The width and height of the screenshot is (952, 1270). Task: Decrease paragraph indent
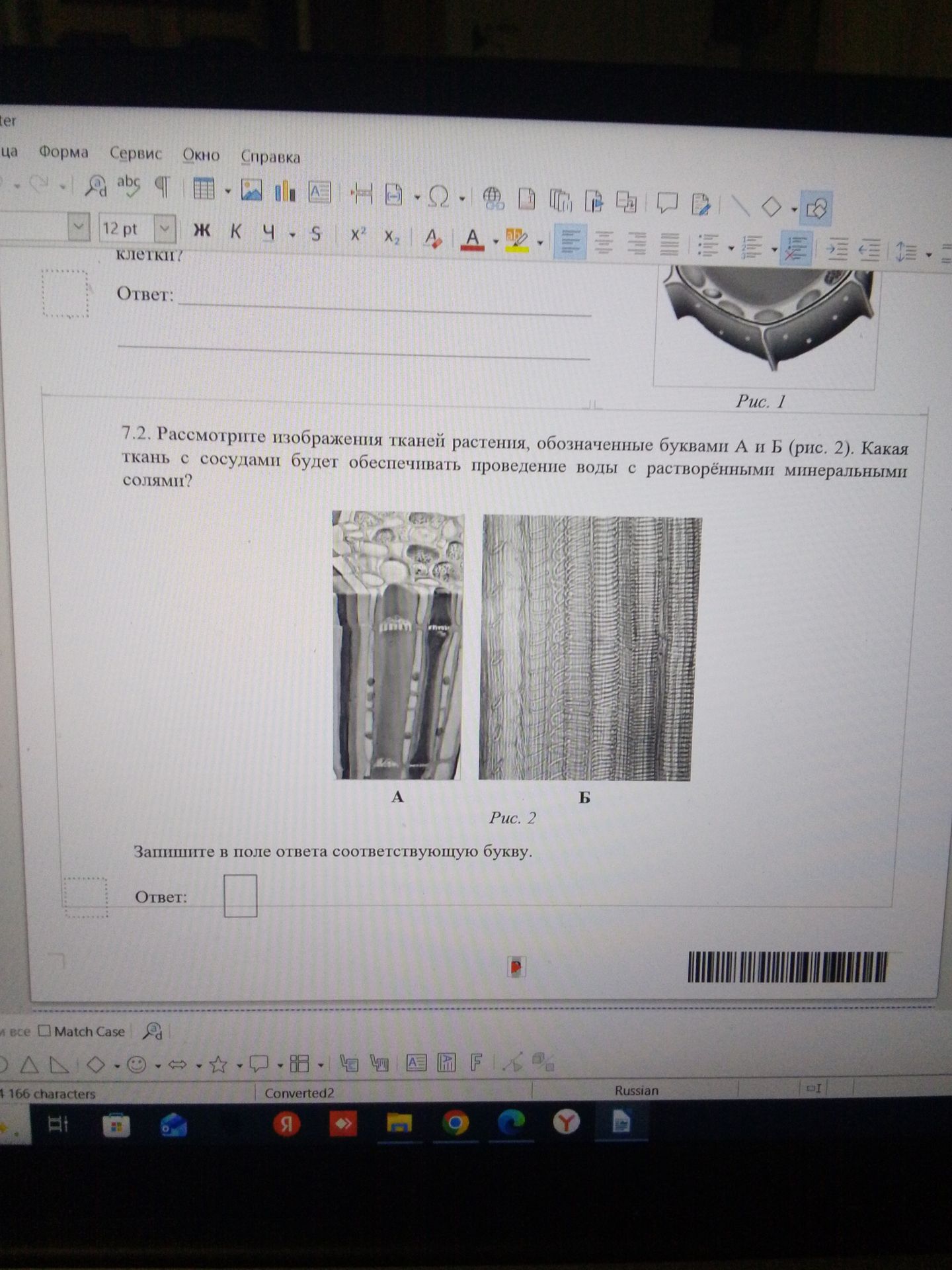[x=869, y=251]
